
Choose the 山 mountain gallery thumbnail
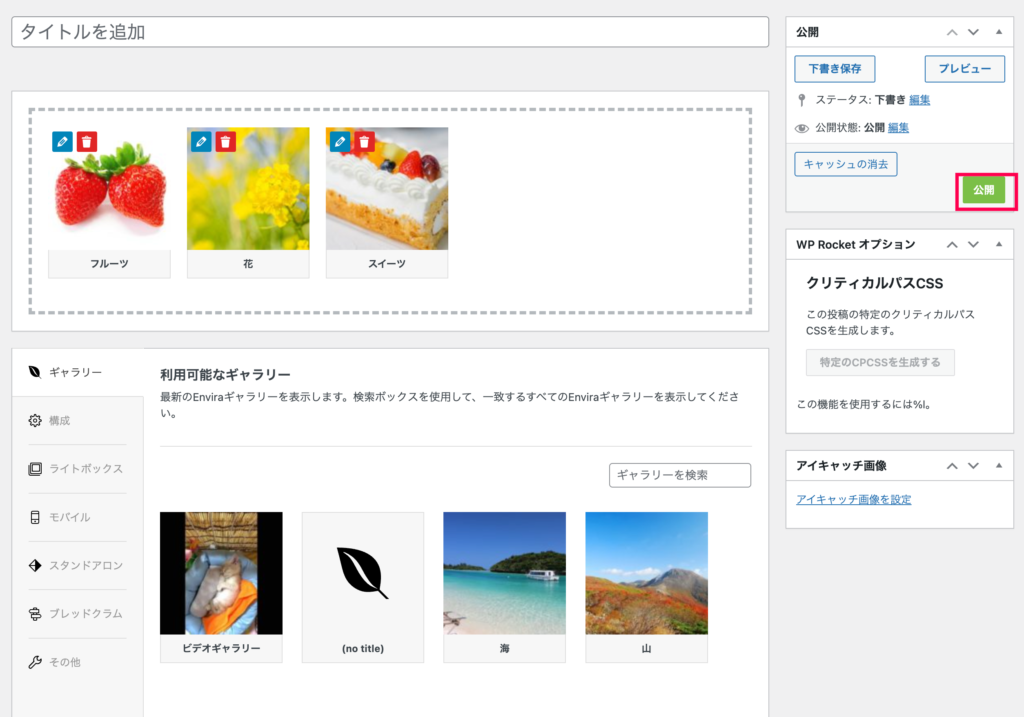coord(647,573)
